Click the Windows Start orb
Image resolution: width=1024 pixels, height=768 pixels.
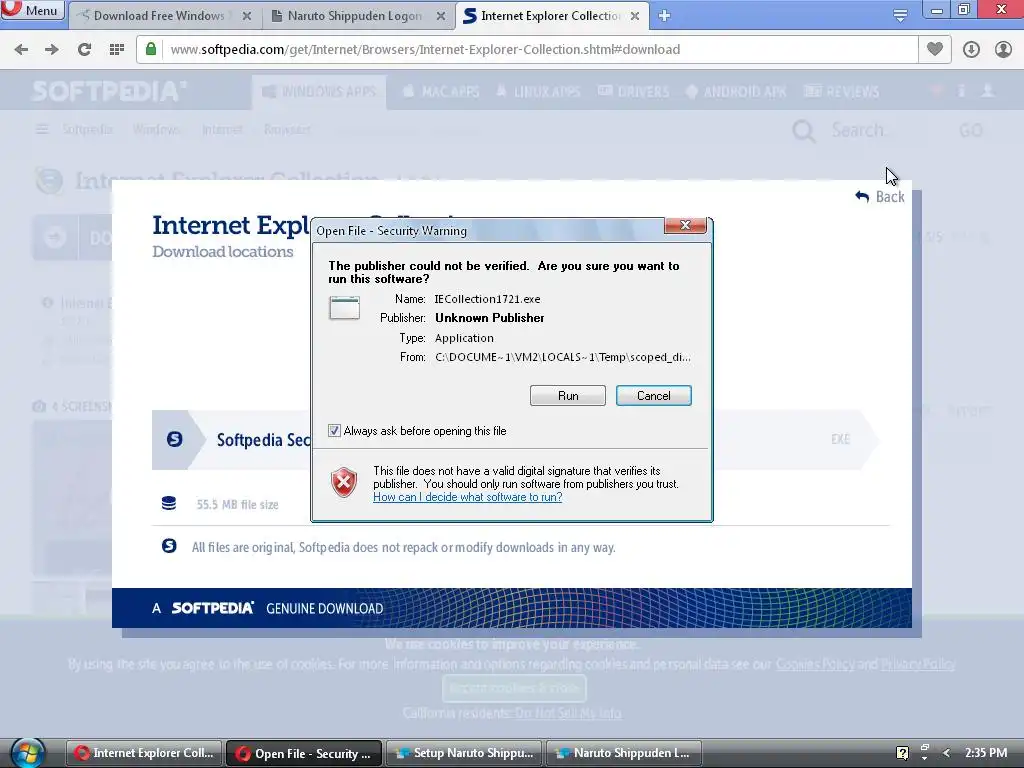[x=27, y=753]
